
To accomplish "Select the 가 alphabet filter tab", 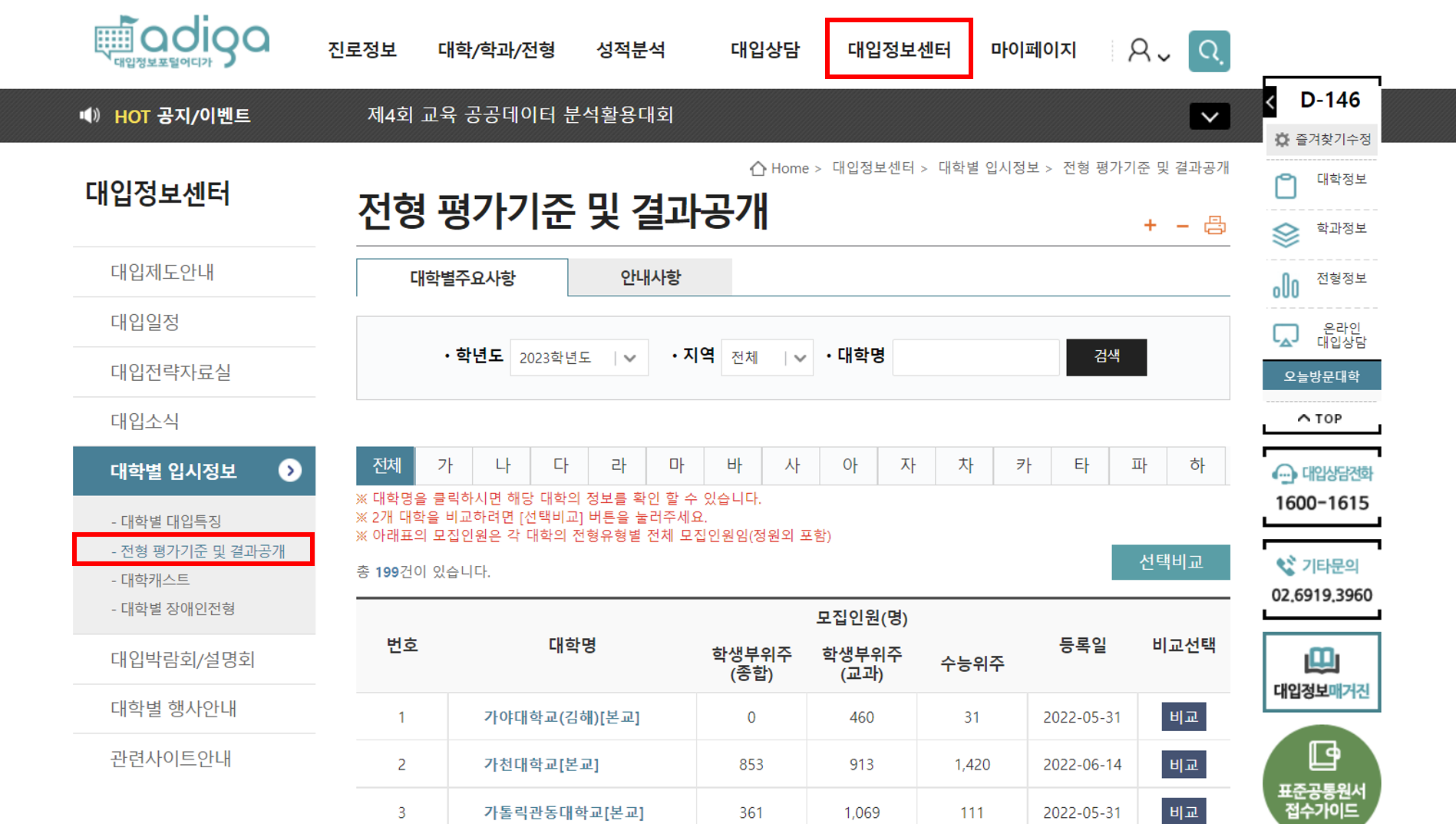I will coord(444,465).
